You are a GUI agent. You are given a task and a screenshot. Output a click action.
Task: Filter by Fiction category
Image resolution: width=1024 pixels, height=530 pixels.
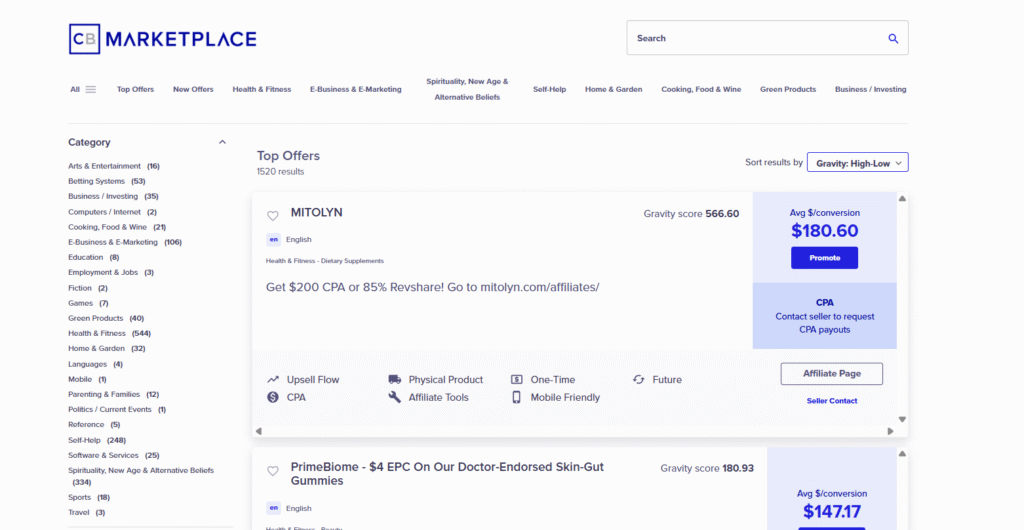point(88,288)
